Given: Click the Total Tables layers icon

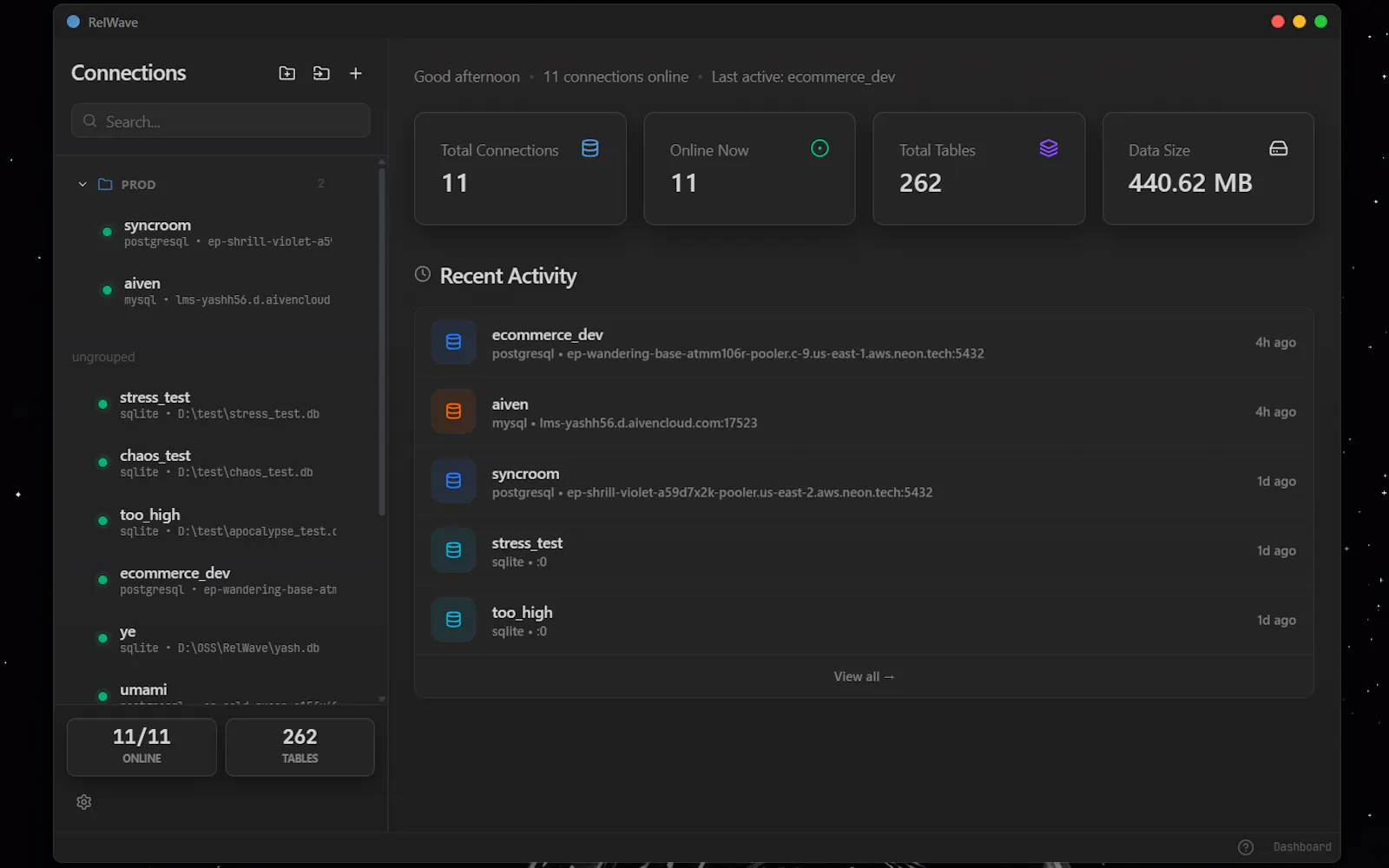Looking at the screenshot, I should click(1049, 148).
